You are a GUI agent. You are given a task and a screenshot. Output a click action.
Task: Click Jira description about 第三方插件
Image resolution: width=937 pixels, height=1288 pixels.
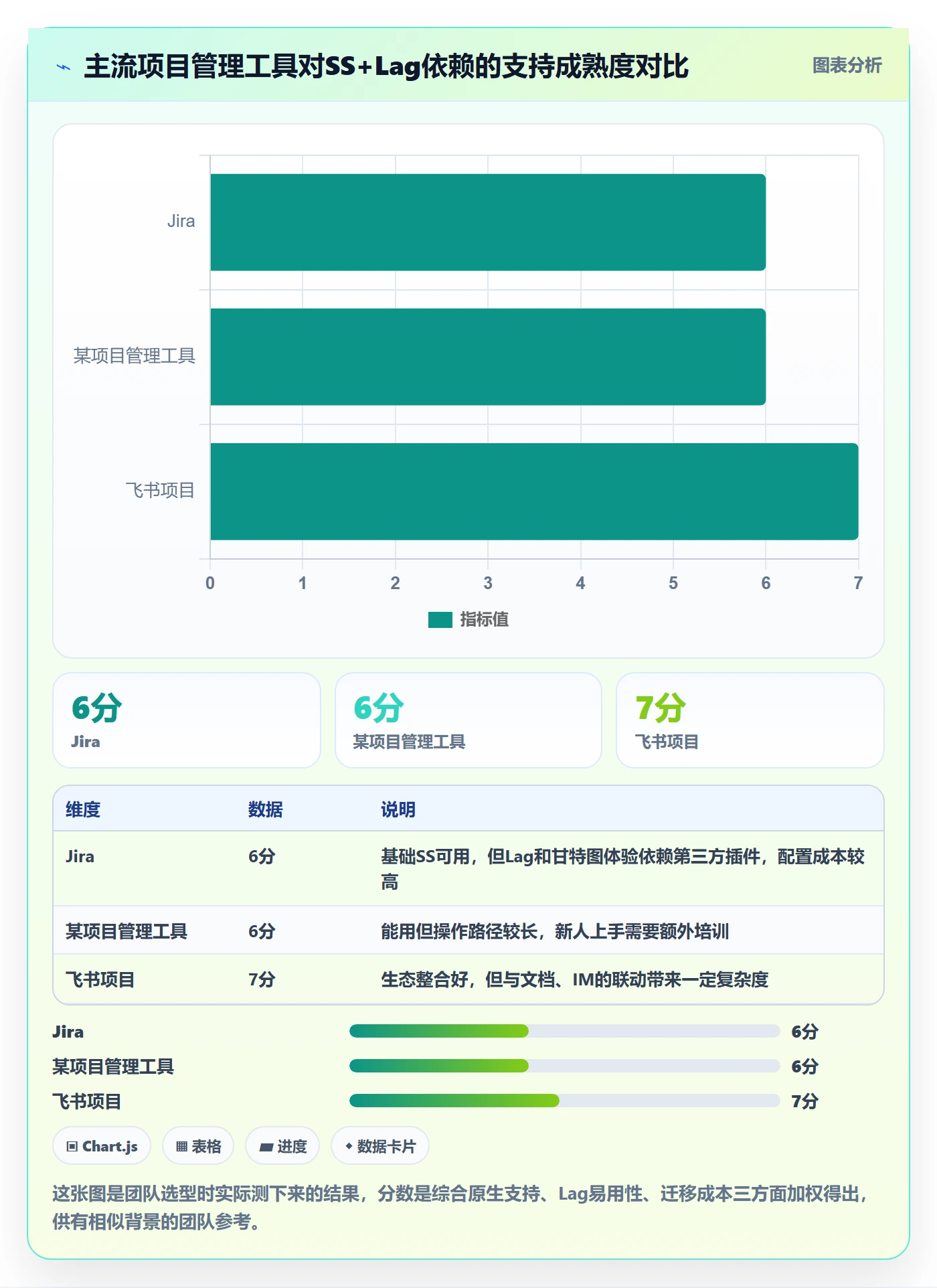coord(622,869)
